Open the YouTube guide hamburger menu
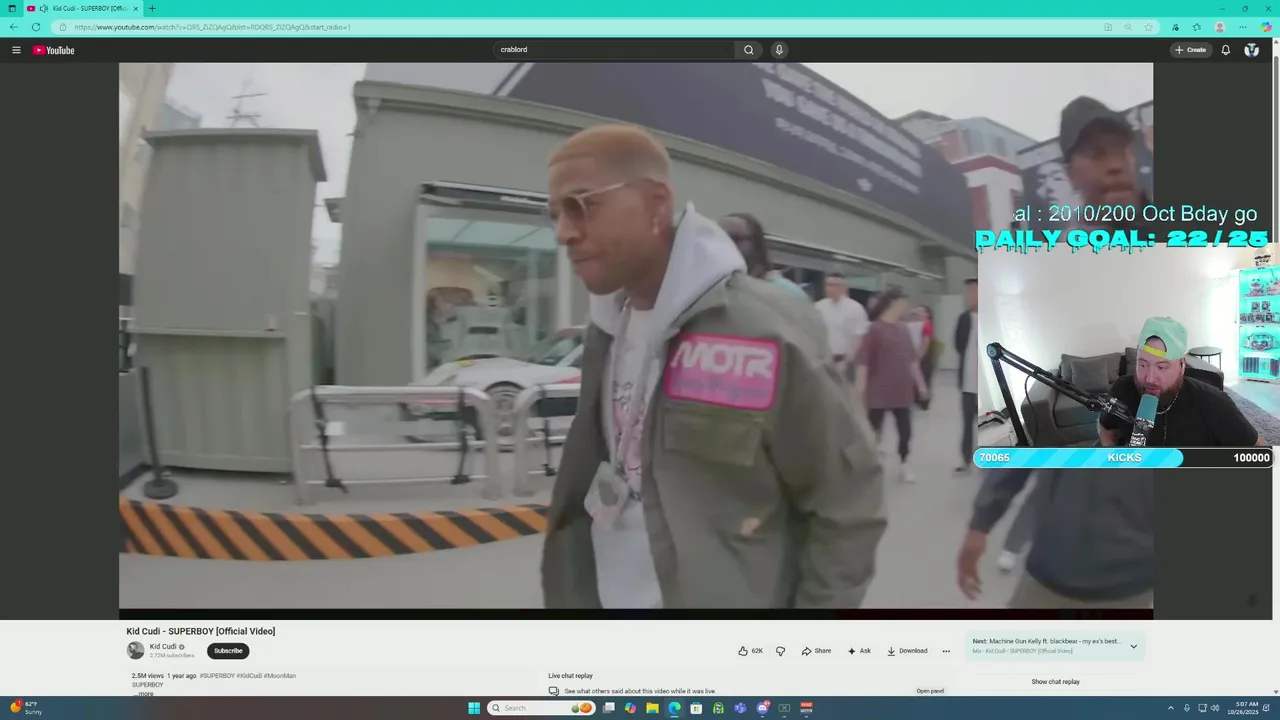The width and height of the screenshot is (1280, 720). [x=16, y=50]
